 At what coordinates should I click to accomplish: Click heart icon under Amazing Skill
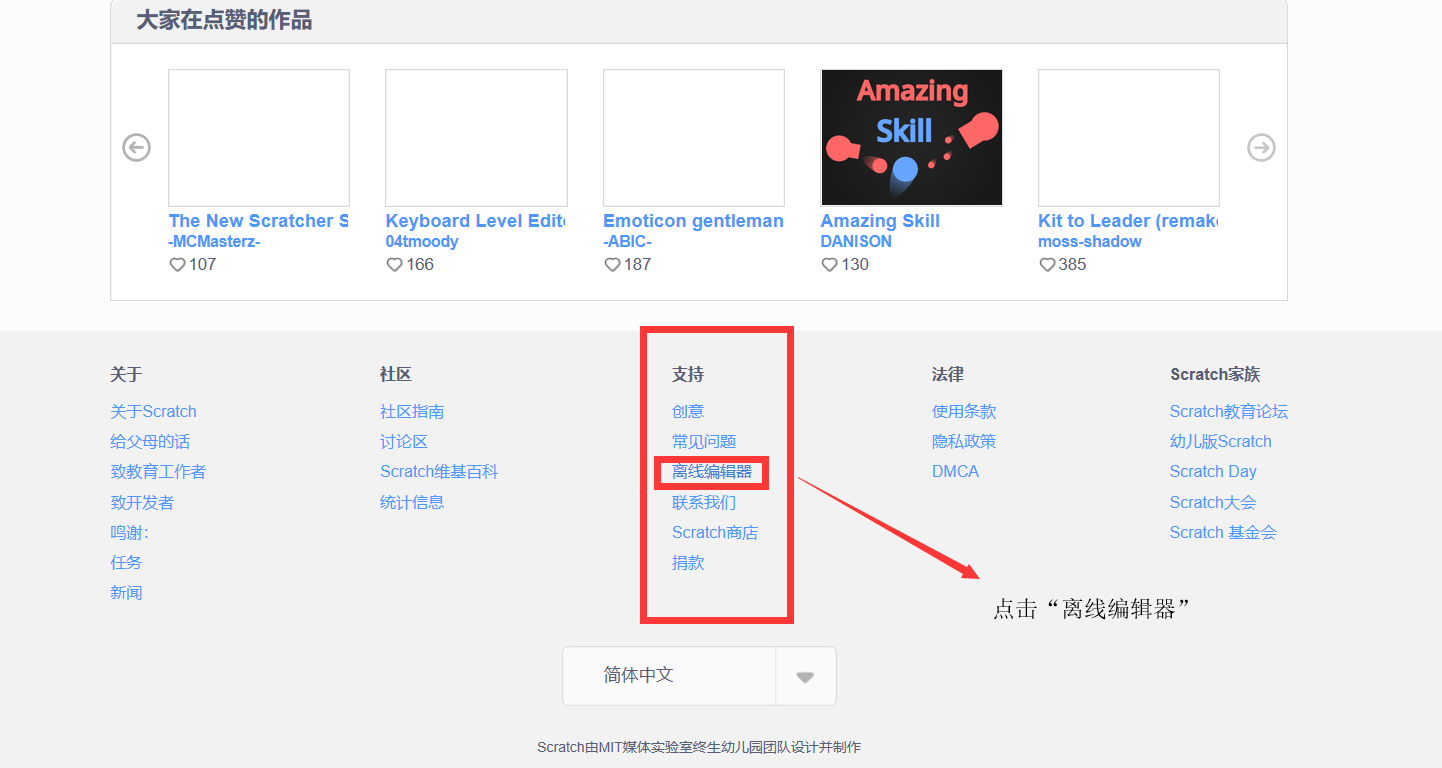click(x=829, y=265)
